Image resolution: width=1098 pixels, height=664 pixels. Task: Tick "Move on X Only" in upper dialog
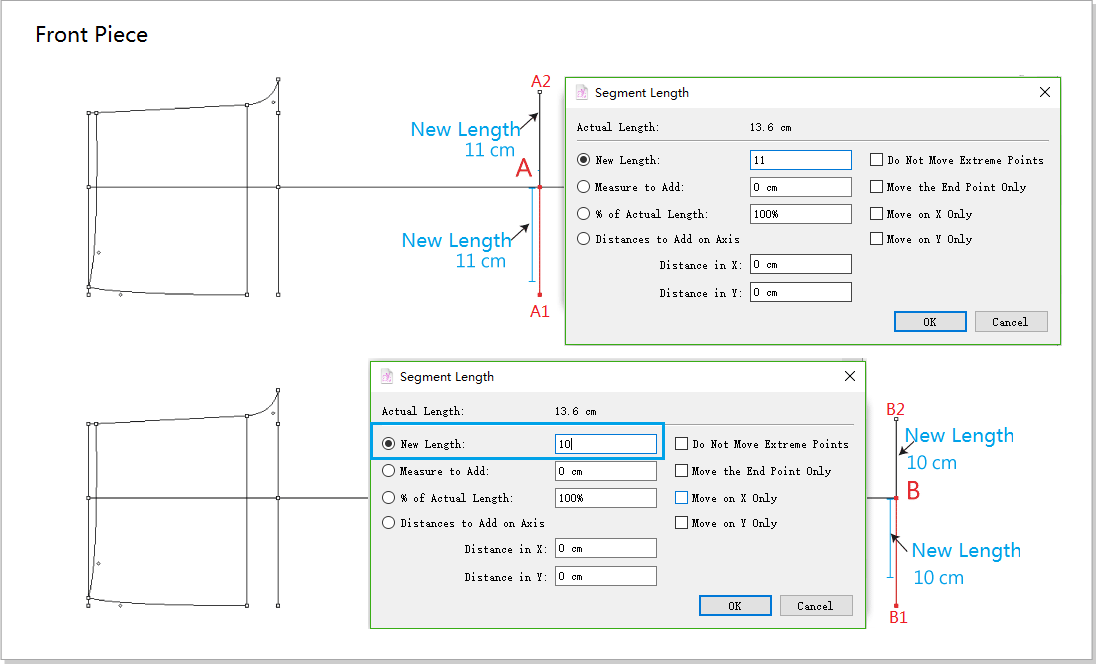[877, 214]
